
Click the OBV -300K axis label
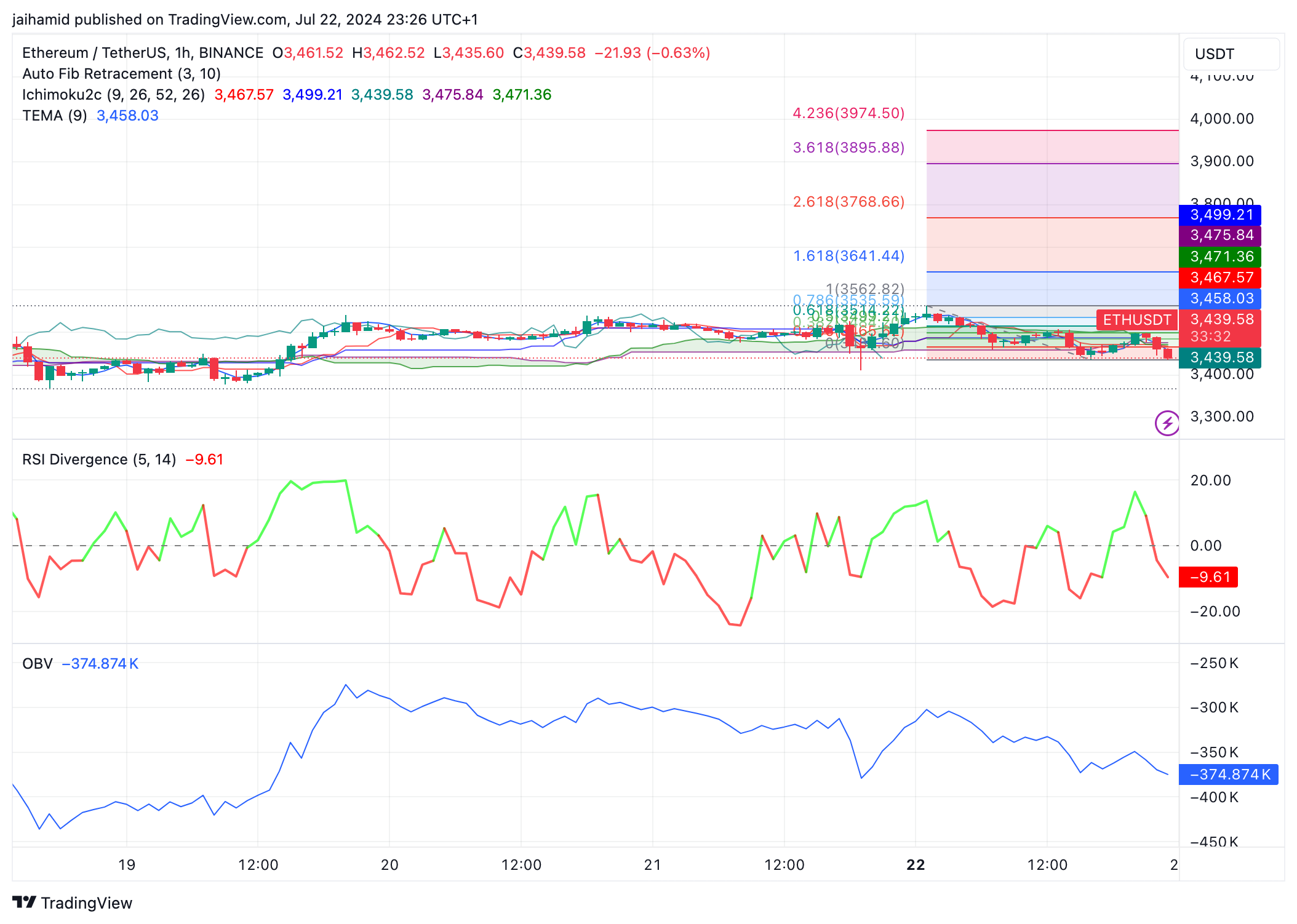[x=1215, y=707]
